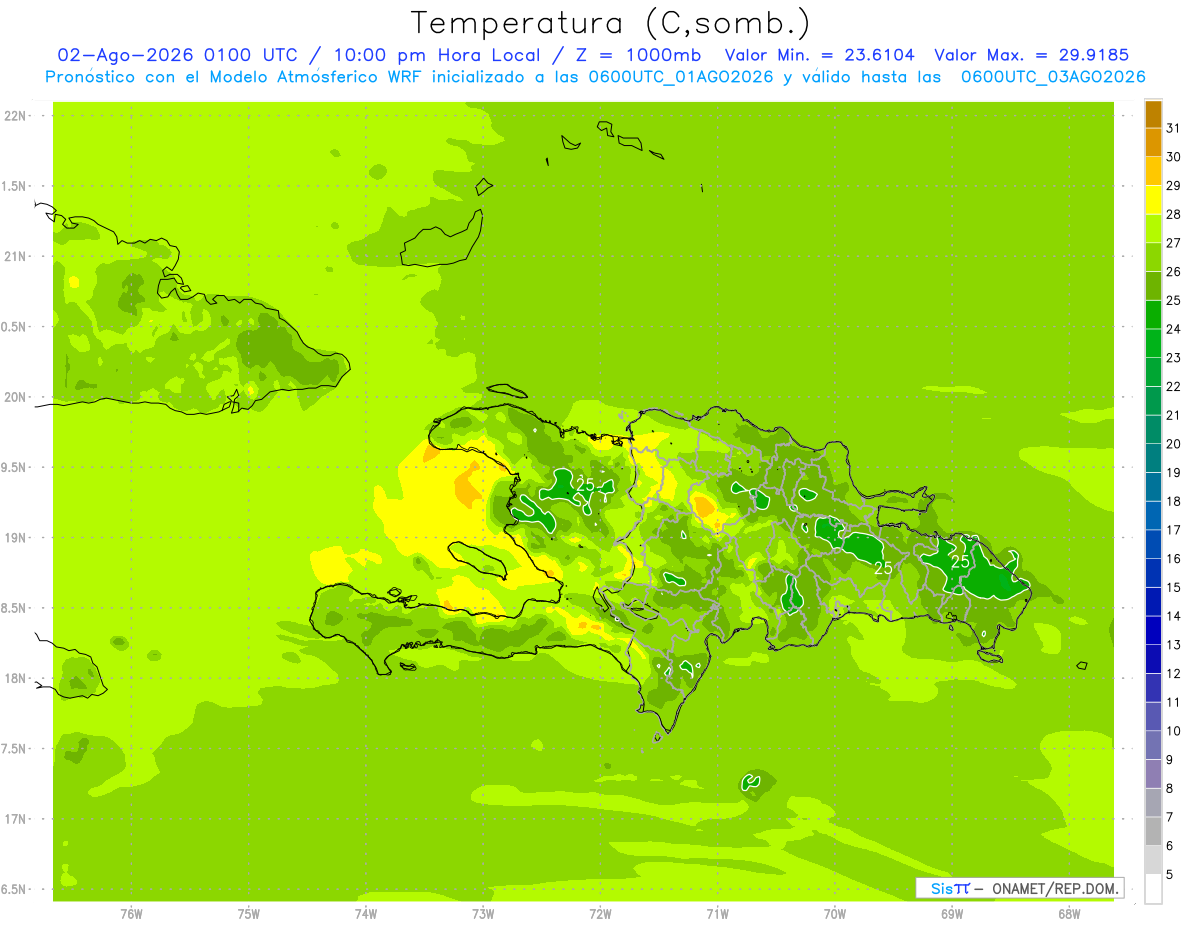Viewport: 1200px width, 927px height.
Task: Click the "68W" longitude axis label
Action: coord(1069,913)
